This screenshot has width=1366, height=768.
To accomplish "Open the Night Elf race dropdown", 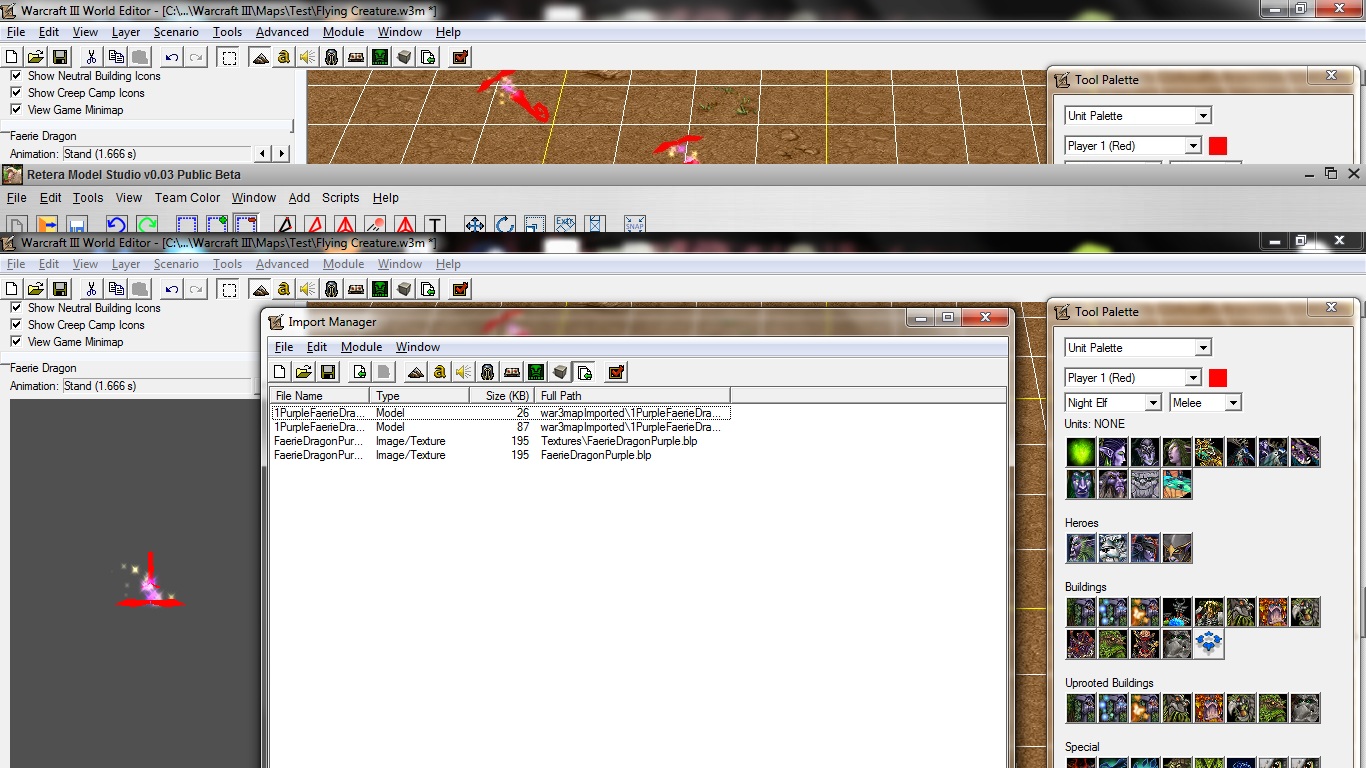I will click(x=1113, y=403).
